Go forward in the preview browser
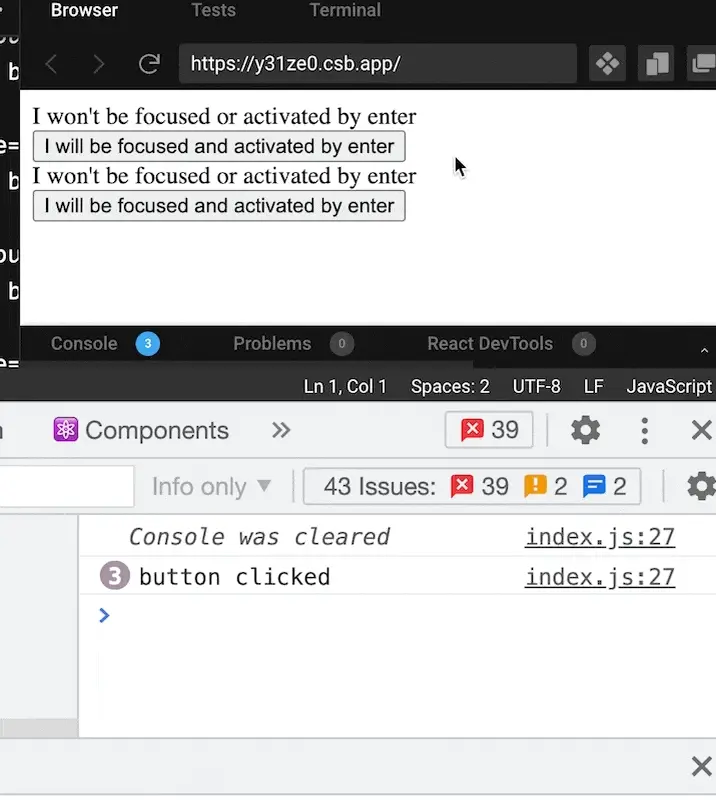This screenshot has height=800, width=716. 99,64
